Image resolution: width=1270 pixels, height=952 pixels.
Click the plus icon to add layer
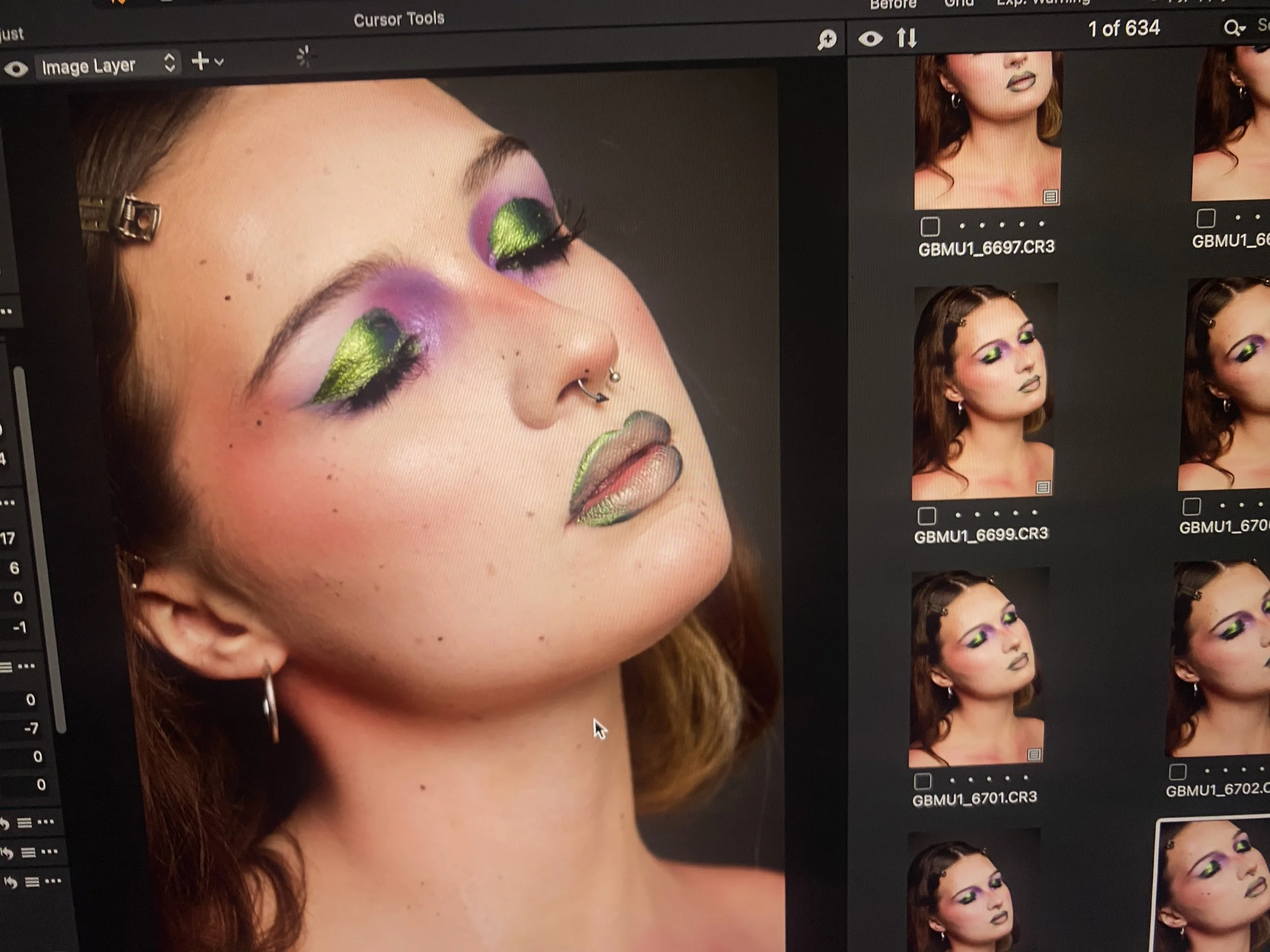tap(200, 61)
